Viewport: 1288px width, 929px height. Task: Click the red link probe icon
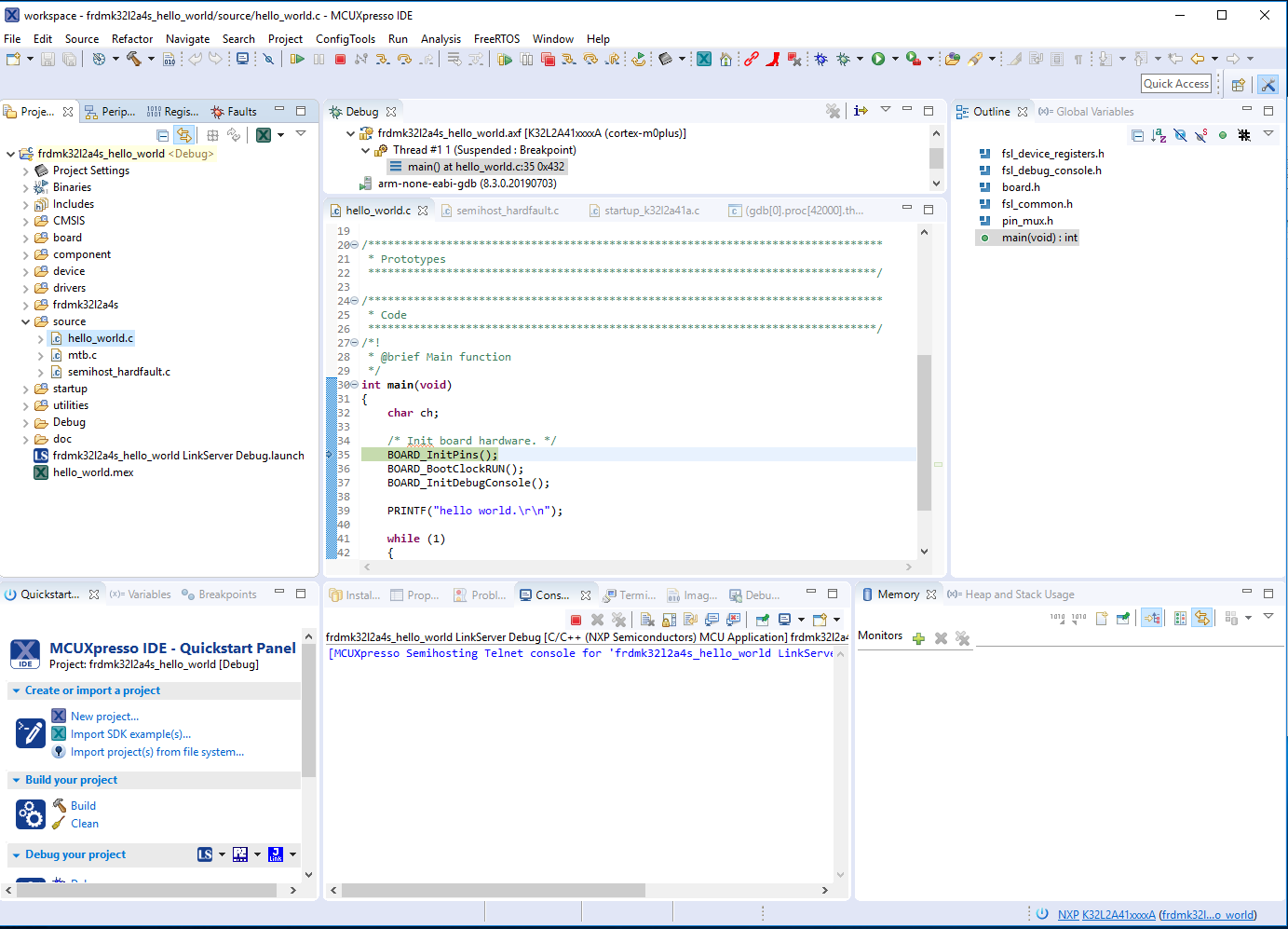(x=751, y=59)
